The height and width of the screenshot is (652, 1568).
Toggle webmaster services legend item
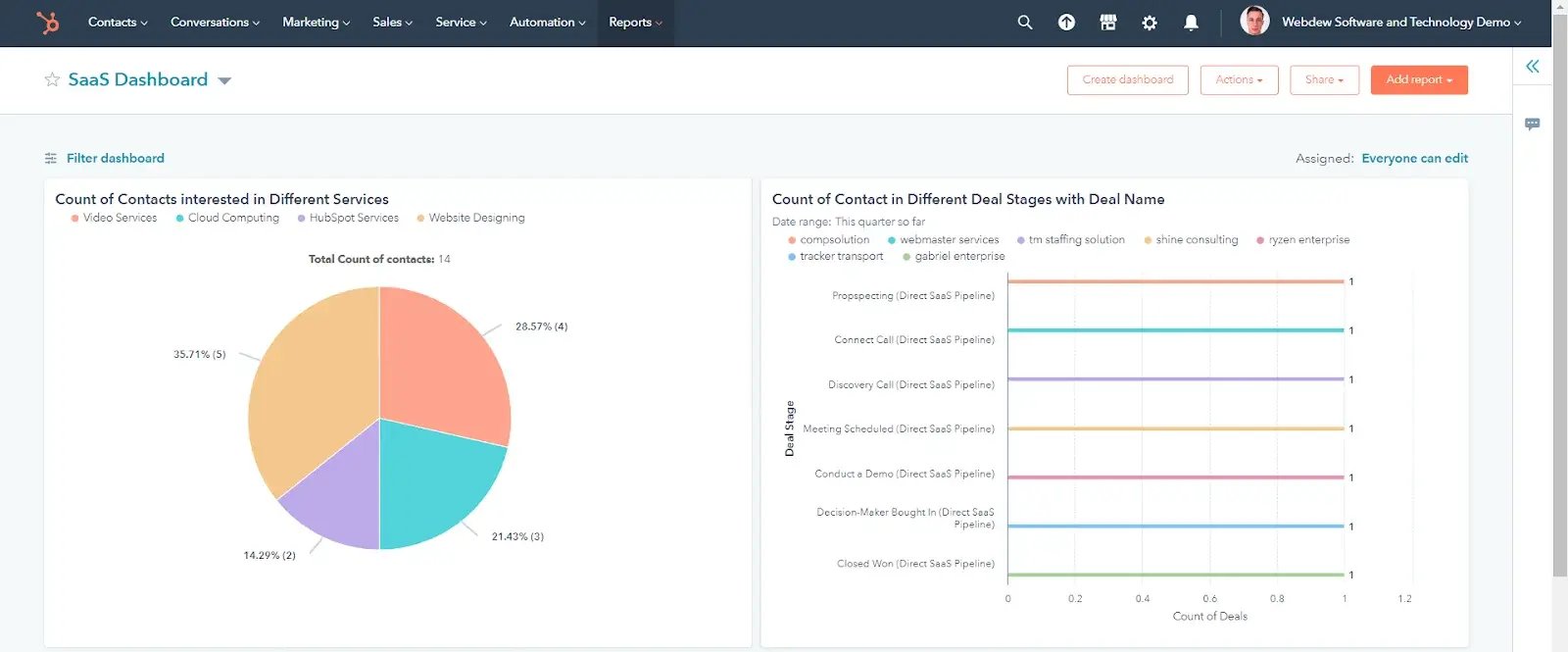(943, 239)
